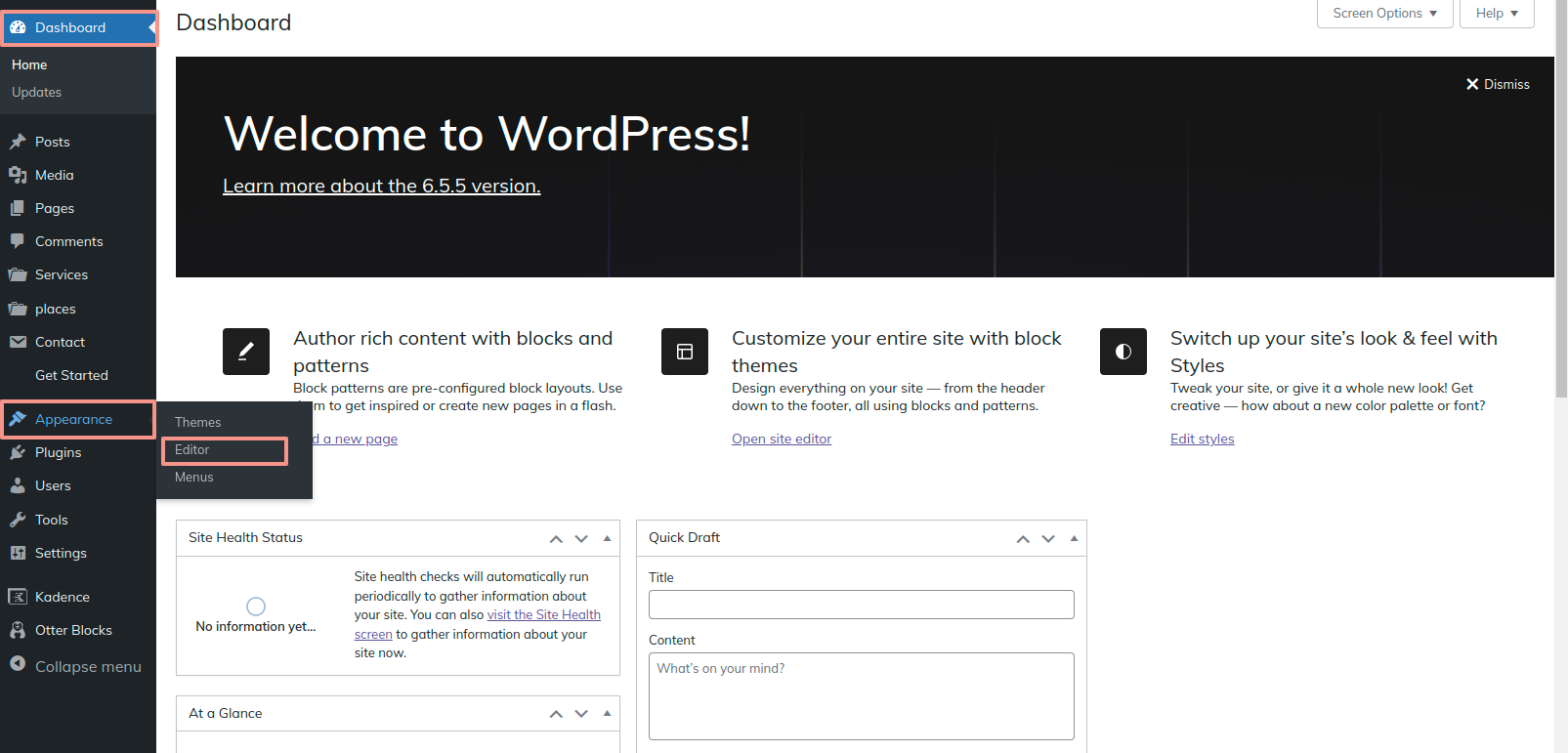Click the Comments bubble icon
This screenshot has height=753, width=1568.
pyautogui.click(x=18, y=241)
